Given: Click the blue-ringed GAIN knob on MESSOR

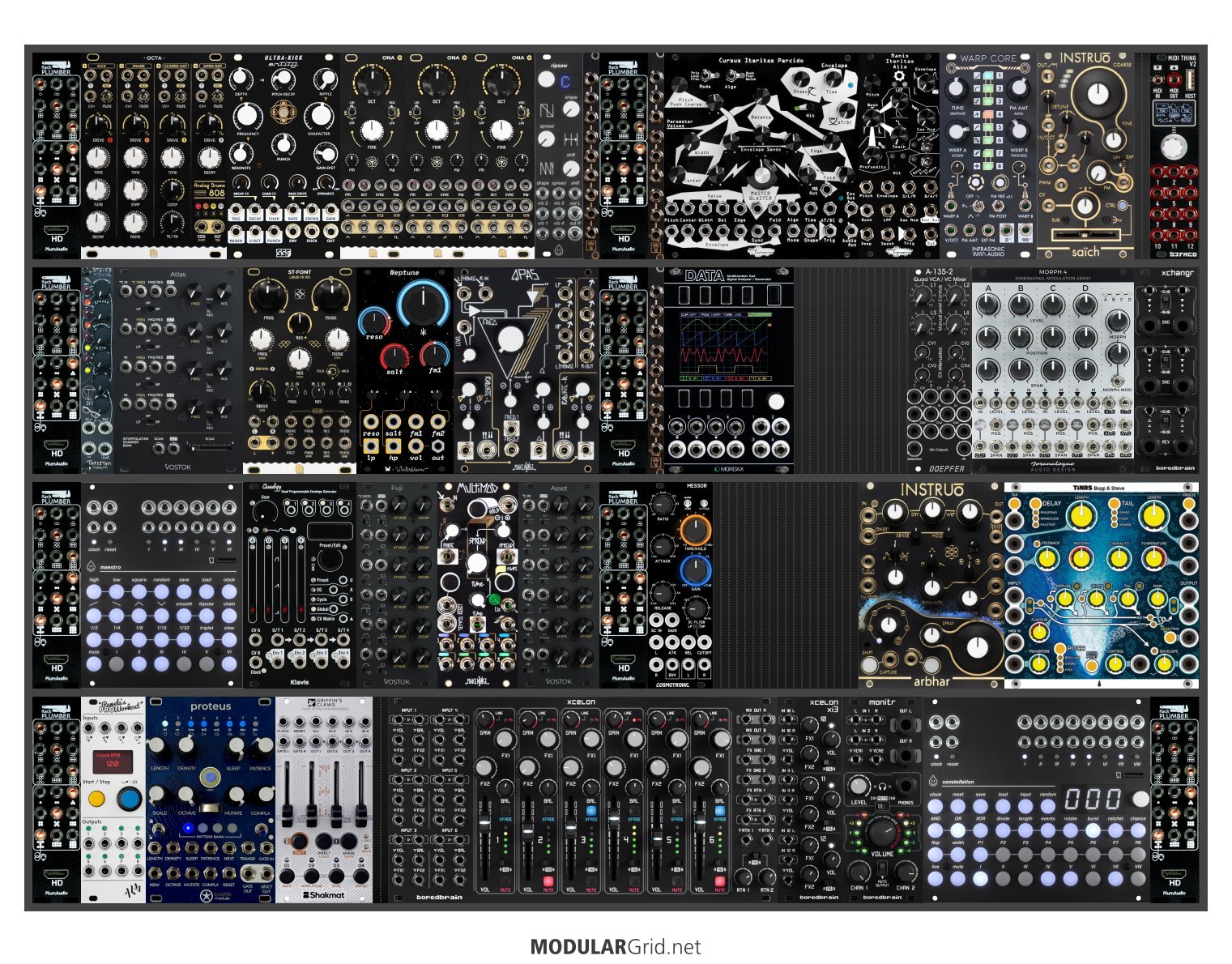Looking at the screenshot, I should click(695, 570).
